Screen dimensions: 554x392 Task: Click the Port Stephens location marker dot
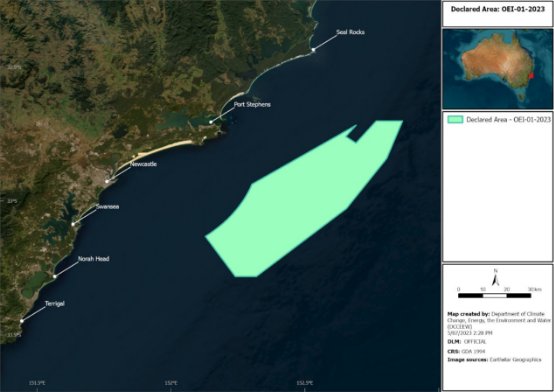click(x=211, y=122)
